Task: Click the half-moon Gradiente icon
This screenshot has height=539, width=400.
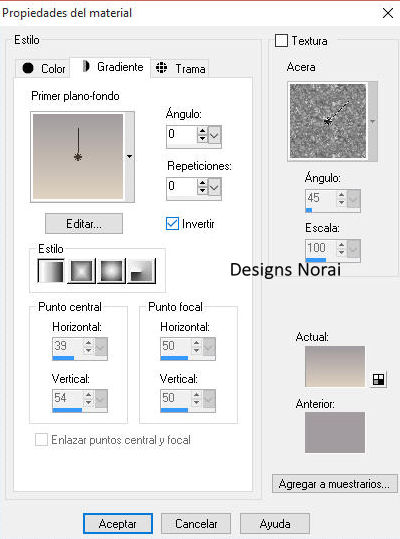Action: [86, 66]
